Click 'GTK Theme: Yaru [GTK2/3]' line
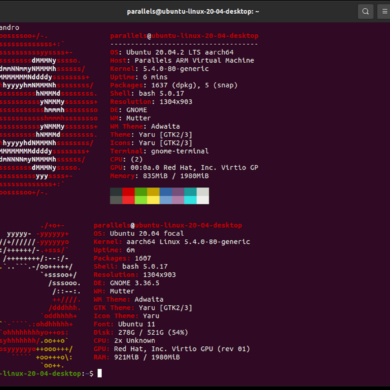The height and width of the screenshot is (390, 390). click(x=143, y=308)
